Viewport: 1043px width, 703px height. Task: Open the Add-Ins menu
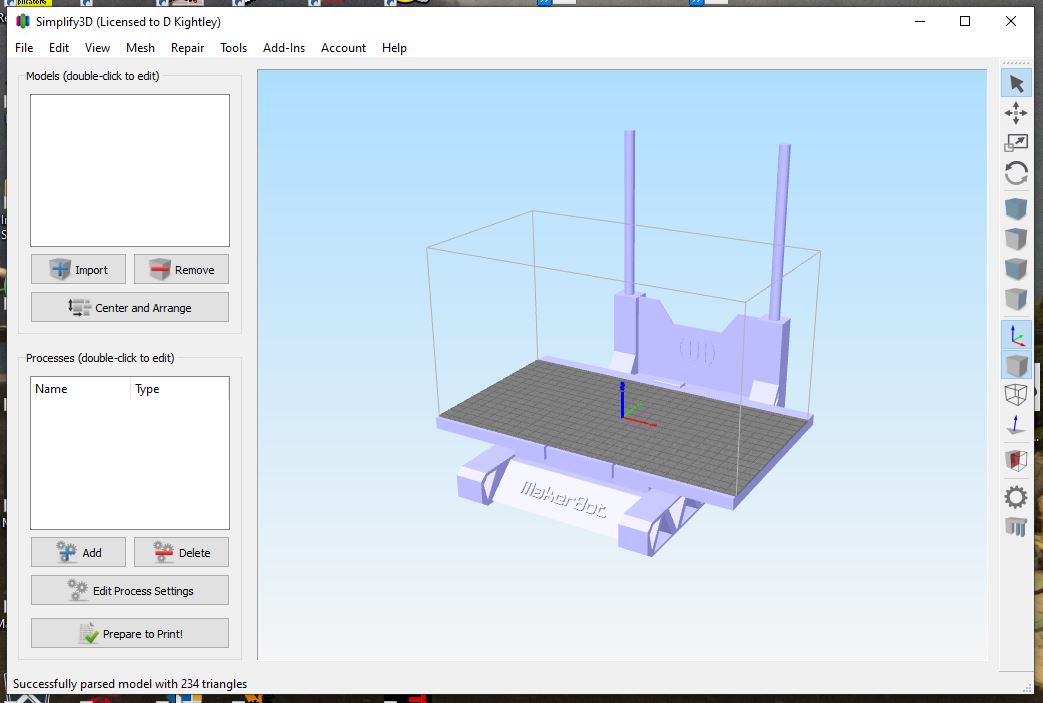[284, 48]
